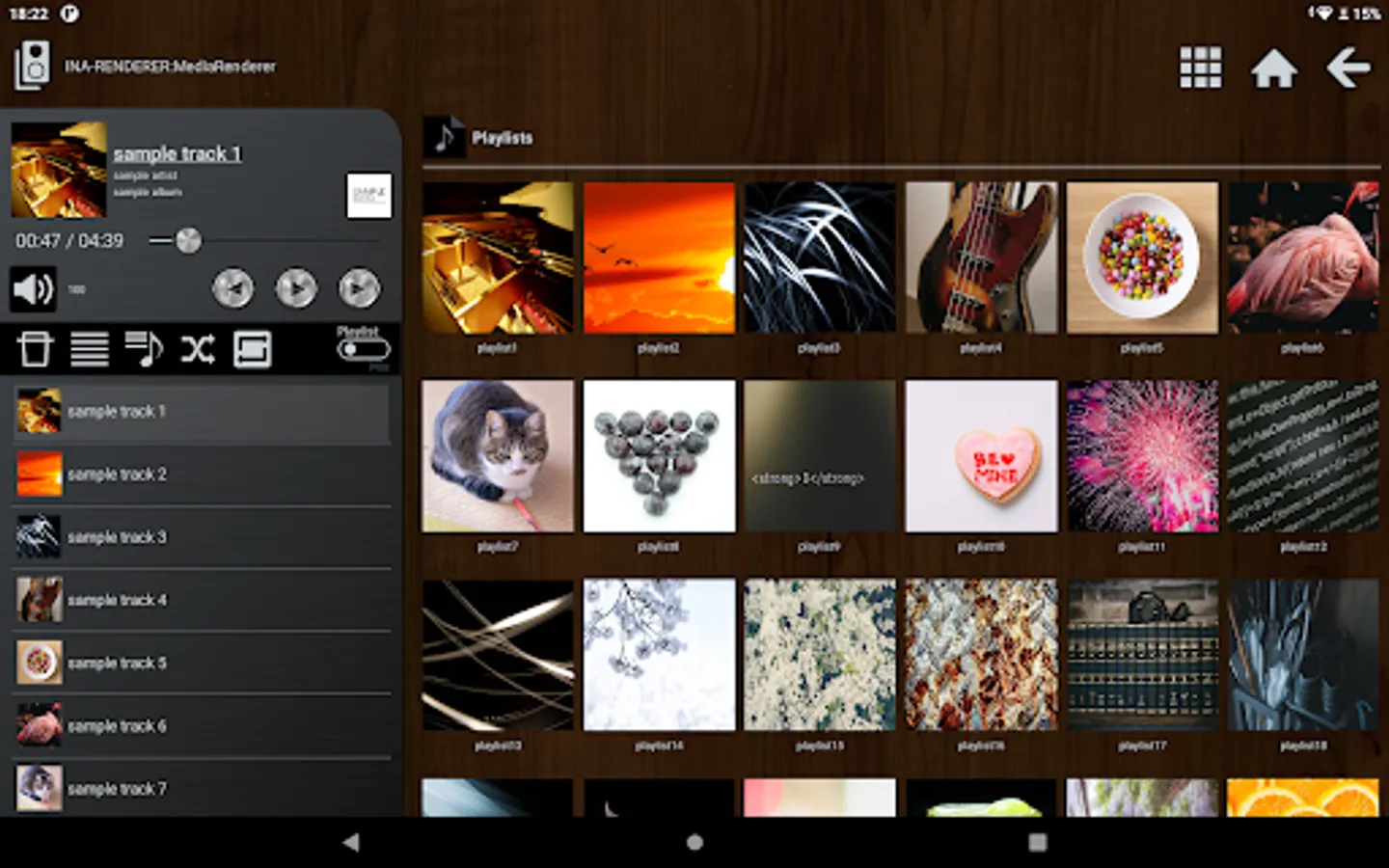Select 'sample track 5' in queue

point(202,664)
